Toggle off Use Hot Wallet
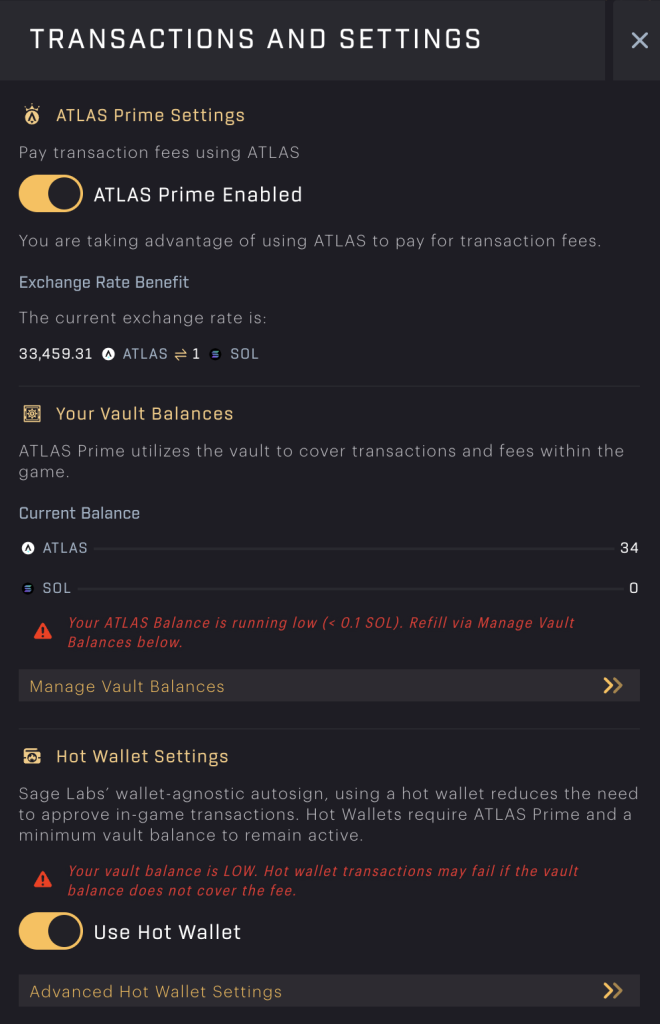Image resolution: width=660 pixels, height=1024 pixels. coord(50,931)
